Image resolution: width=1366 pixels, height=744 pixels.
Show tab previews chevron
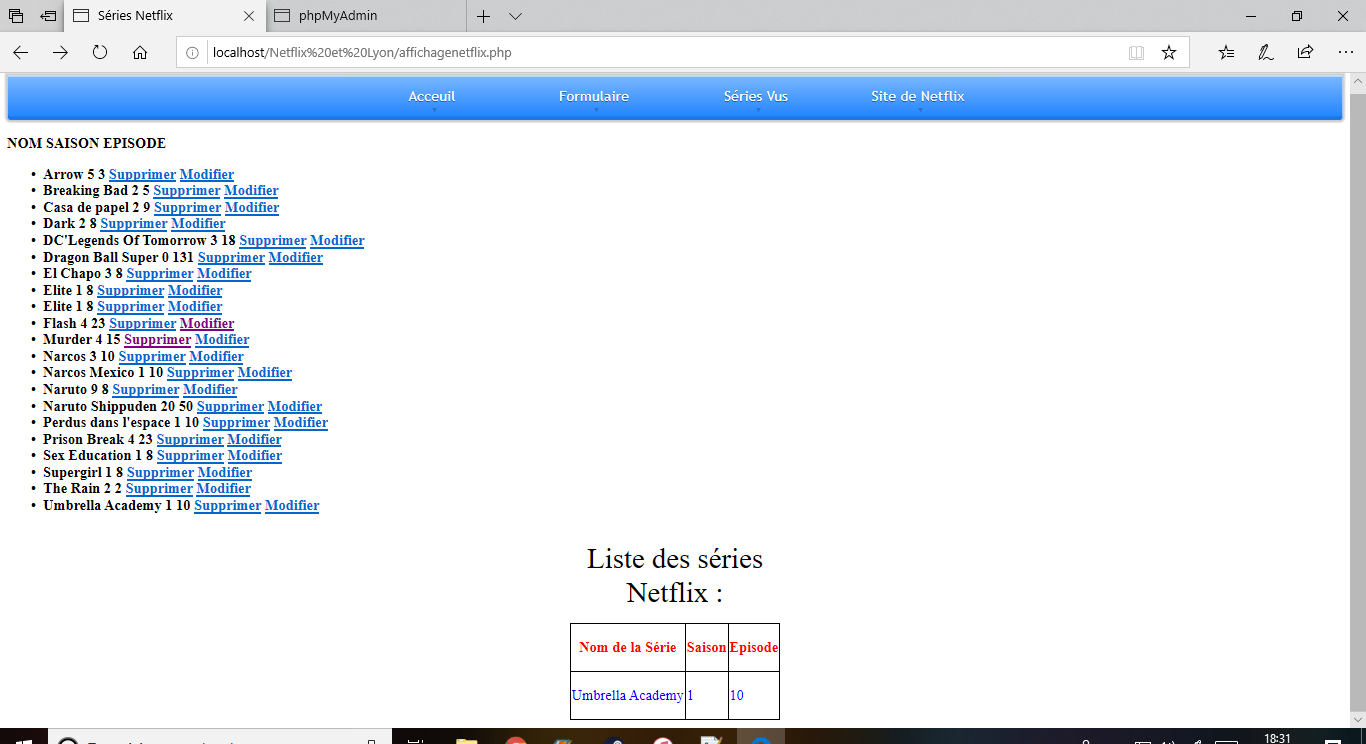515,16
